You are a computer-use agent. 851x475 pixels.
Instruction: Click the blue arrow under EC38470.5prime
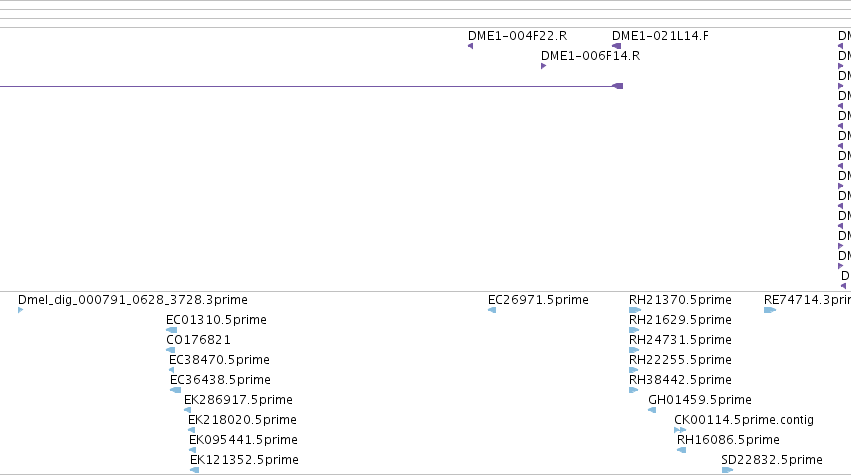coord(172,370)
